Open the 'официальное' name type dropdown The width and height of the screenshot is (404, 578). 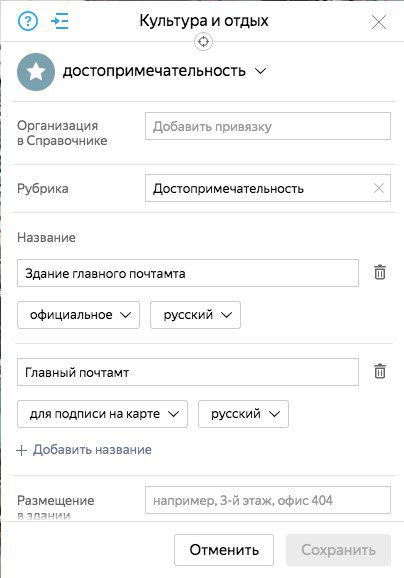[x=79, y=315]
